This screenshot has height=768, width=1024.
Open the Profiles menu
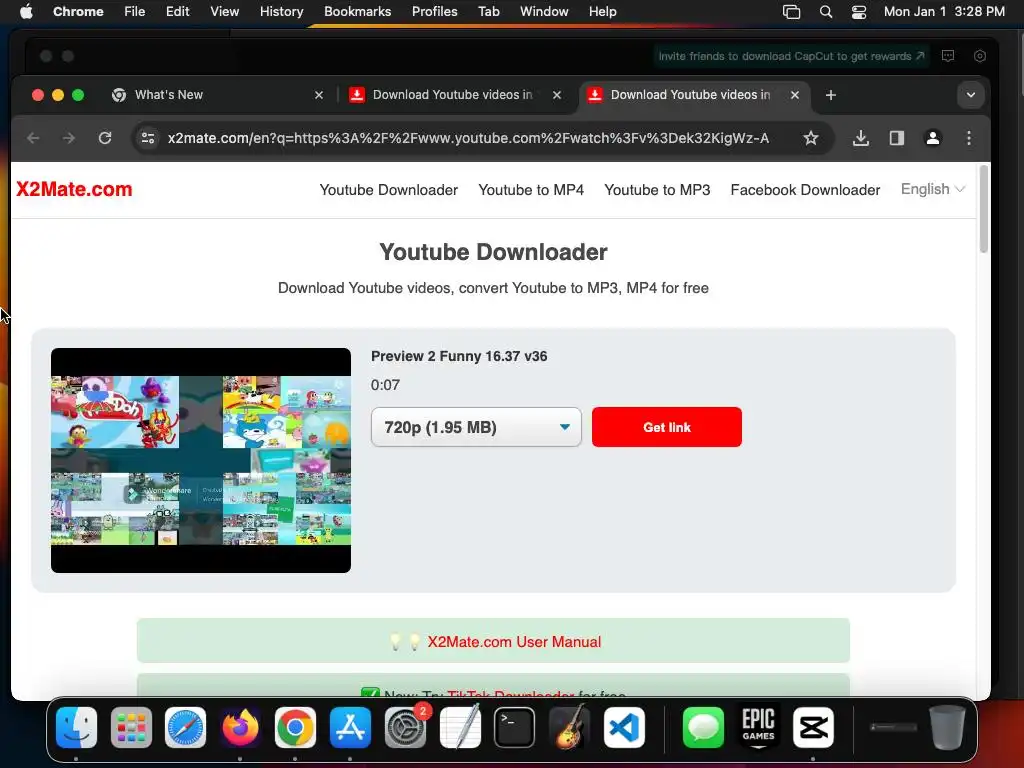(434, 12)
